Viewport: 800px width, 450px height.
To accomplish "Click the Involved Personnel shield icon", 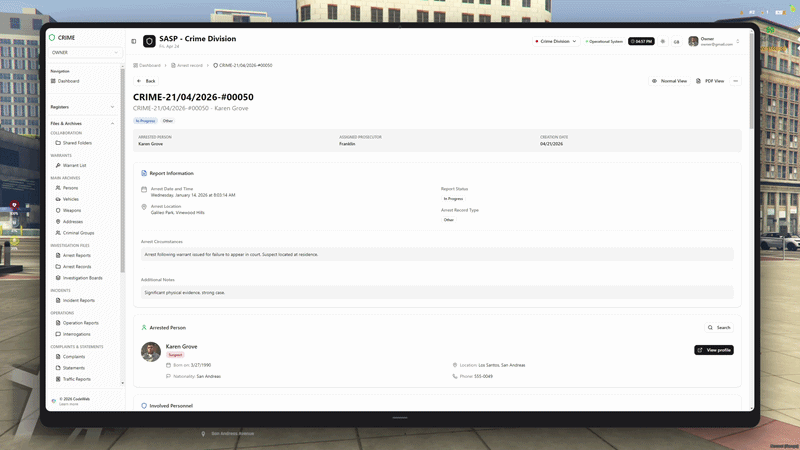I will [x=144, y=406].
